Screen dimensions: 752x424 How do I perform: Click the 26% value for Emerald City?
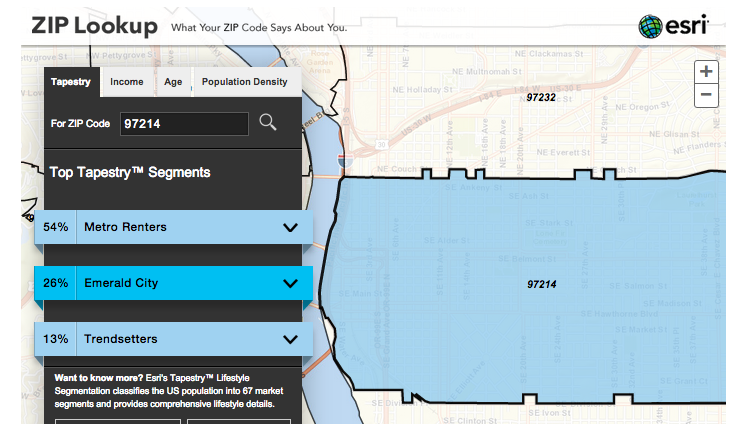pos(56,283)
